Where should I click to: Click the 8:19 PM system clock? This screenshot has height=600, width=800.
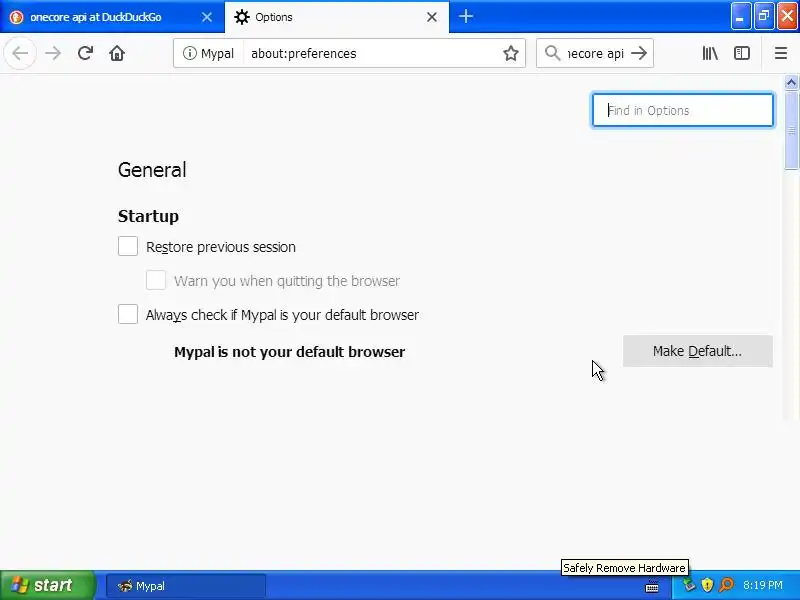(x=763, y=585)
